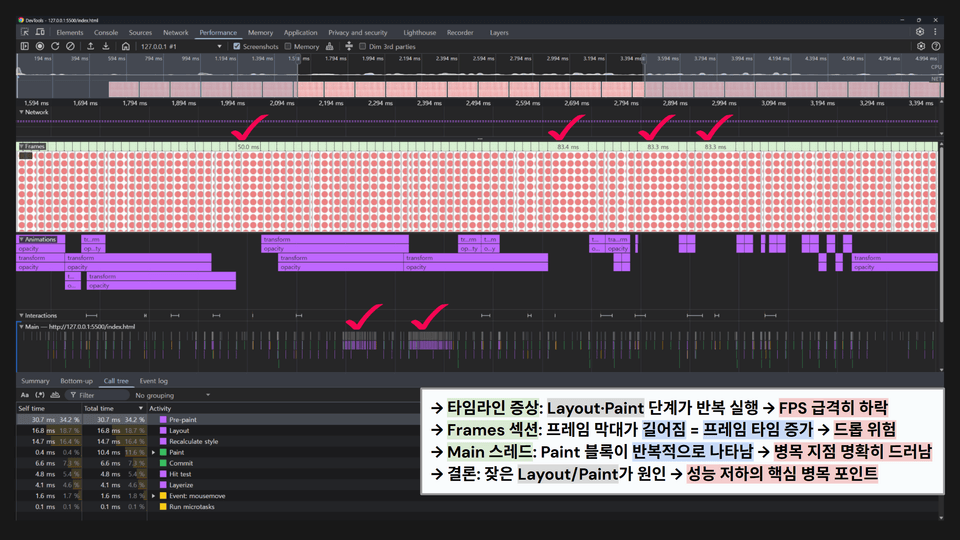The width and height of the screenshot is (960, 540).
Task: Select the Pre-paint activity row
Action: click(218, 419)
